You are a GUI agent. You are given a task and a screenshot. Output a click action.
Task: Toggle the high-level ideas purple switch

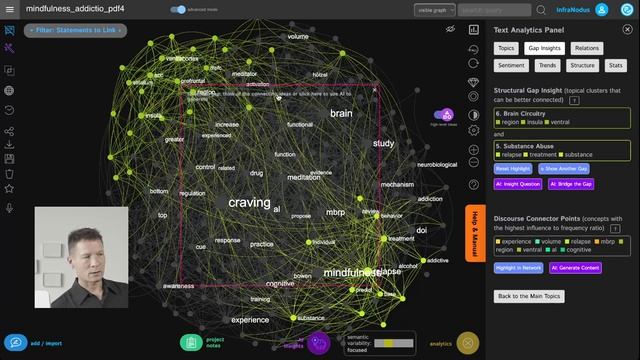pyautogui.click(x=443, y=115)
